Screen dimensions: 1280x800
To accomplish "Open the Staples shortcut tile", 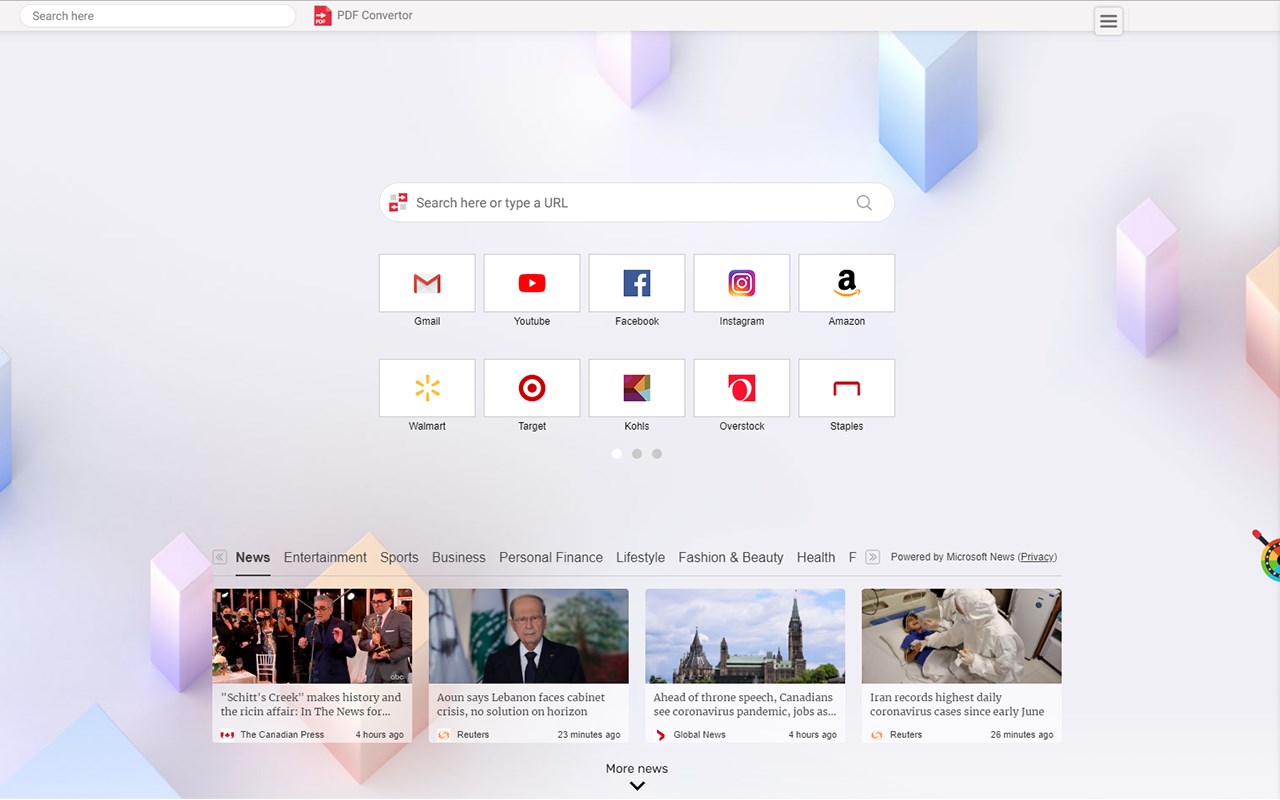I will coord(847,388).
